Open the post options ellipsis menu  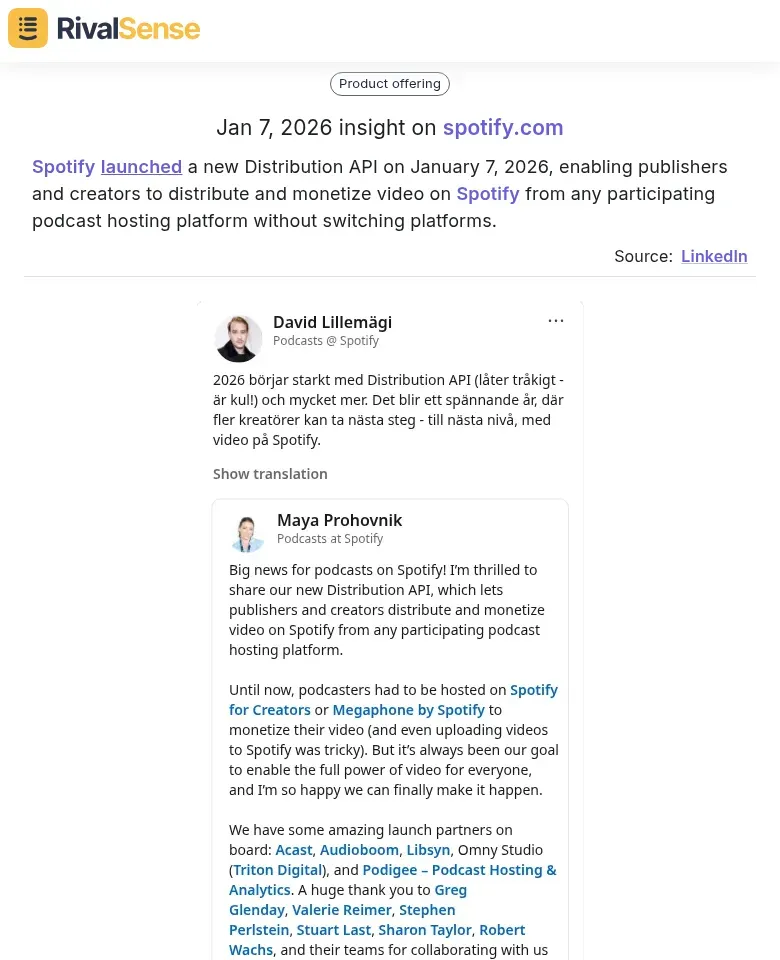click(x=556, y=320)
